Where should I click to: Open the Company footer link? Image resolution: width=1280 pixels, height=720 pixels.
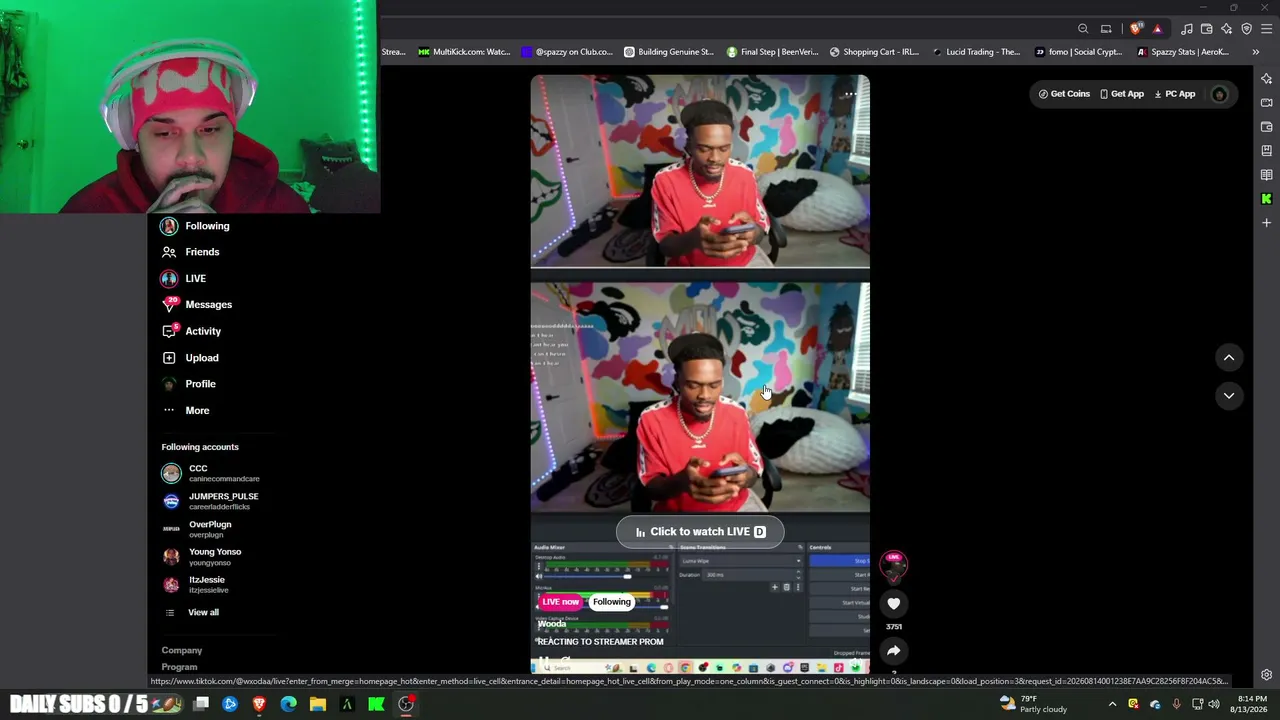point(182,650)
